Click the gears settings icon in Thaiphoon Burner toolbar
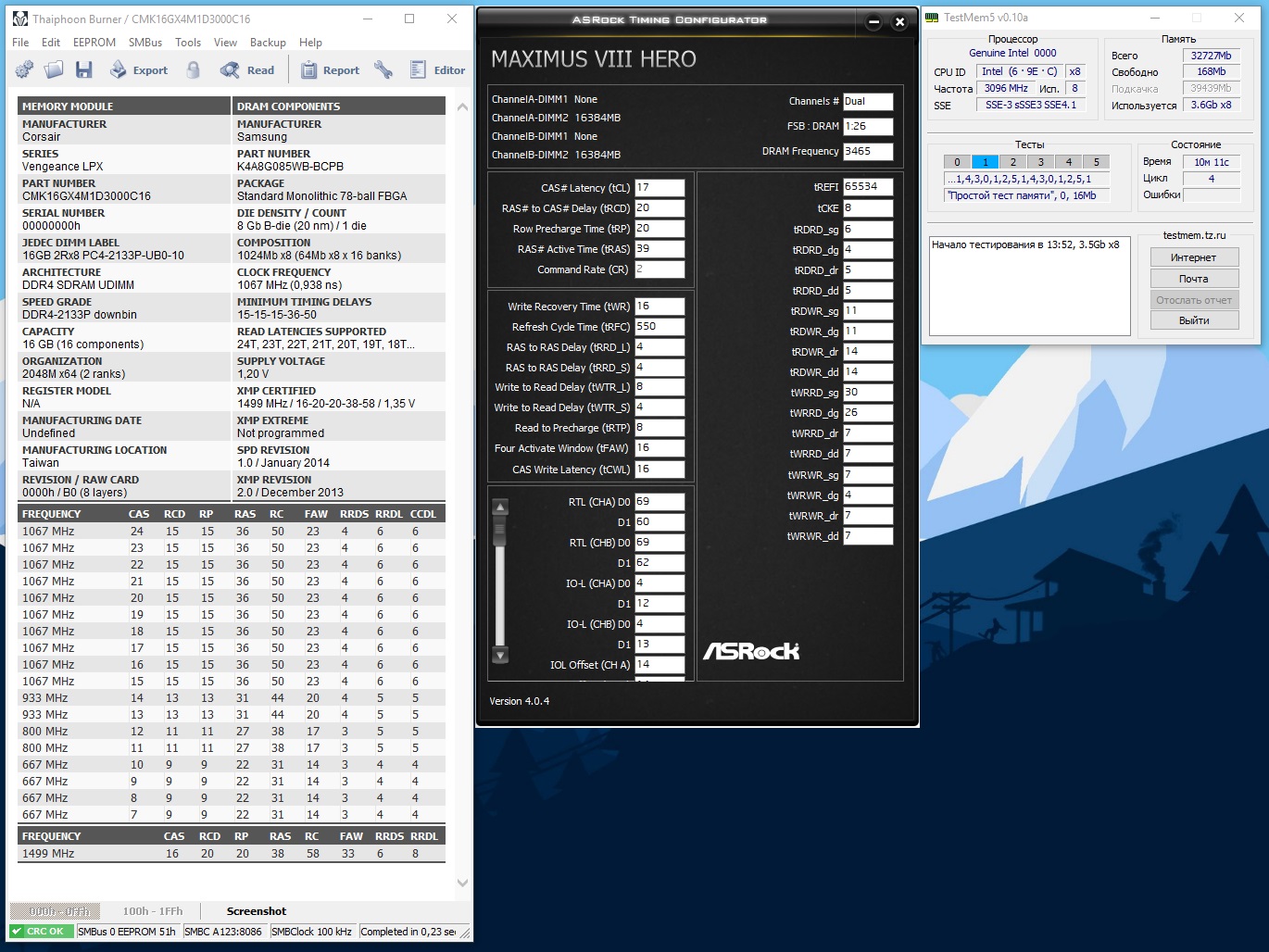 [25, 69]
